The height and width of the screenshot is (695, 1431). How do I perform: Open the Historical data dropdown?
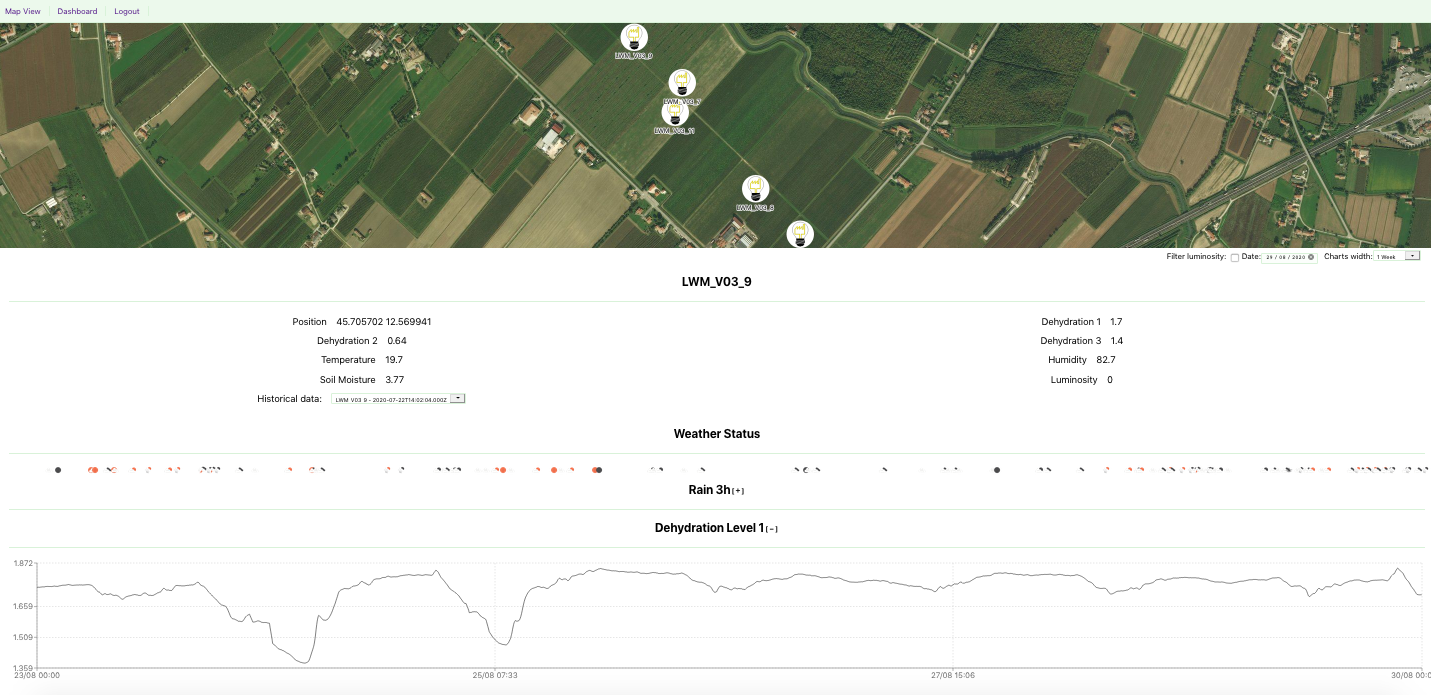pos(398,399)
